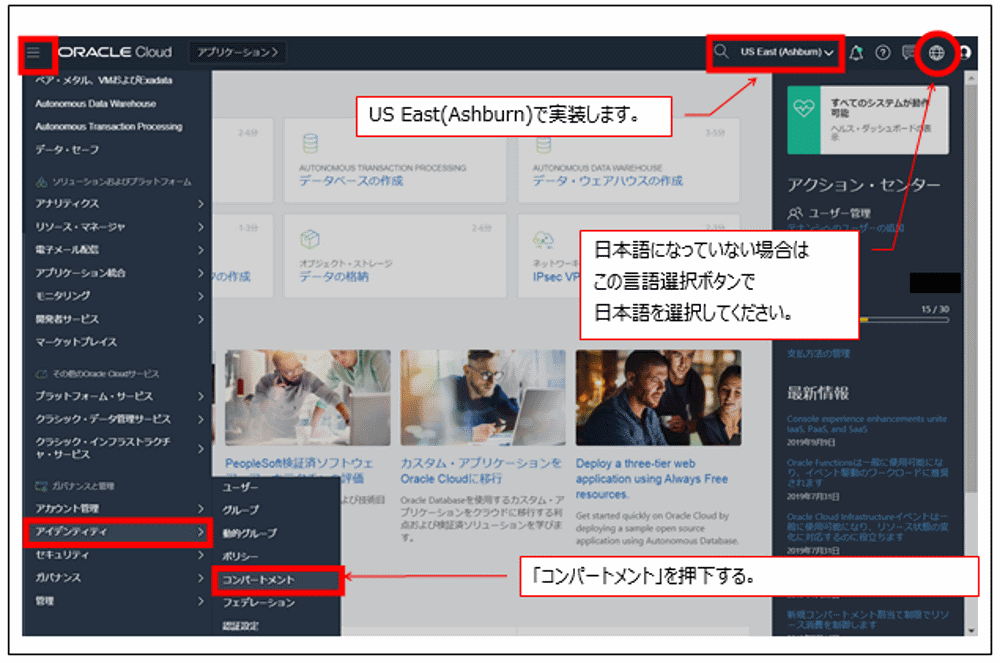This screenshot has height=663, width=1000.
Task: Open help using the question mark icon
Action: pyautogui.click(x=884, y=51)
